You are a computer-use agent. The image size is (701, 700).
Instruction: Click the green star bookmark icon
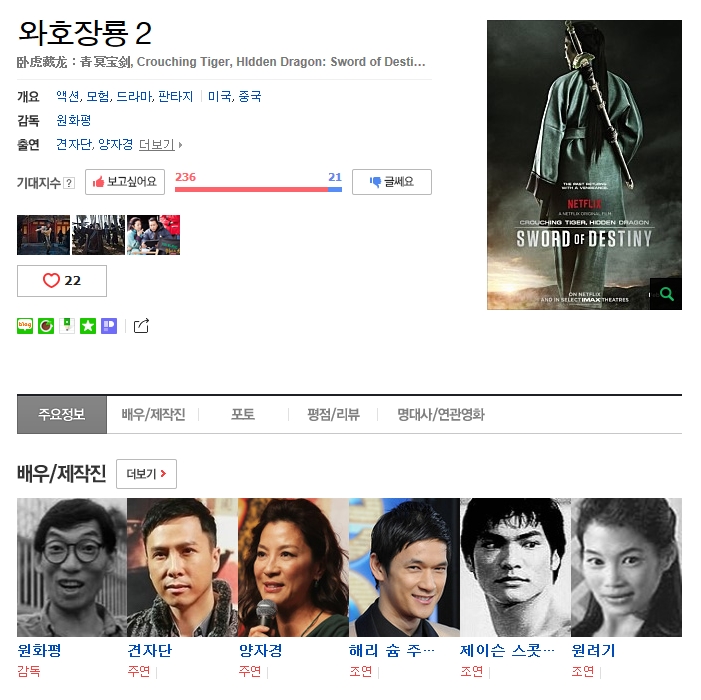[x=88, y=326]
